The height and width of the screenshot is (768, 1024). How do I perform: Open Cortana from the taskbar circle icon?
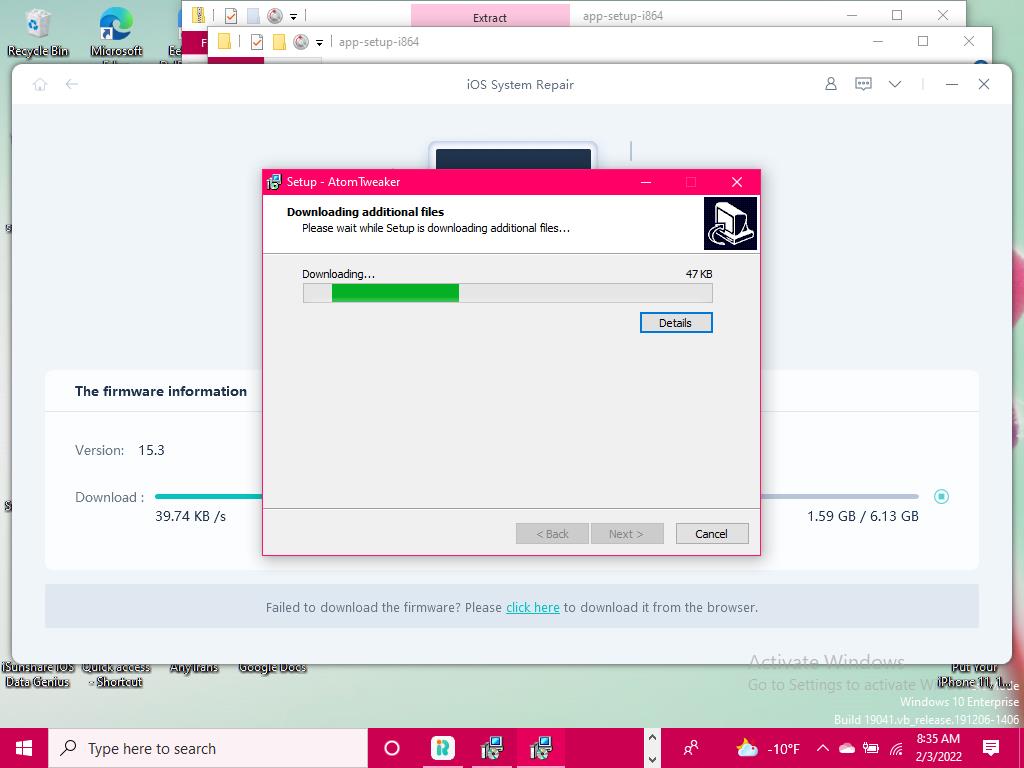point(392,748)
